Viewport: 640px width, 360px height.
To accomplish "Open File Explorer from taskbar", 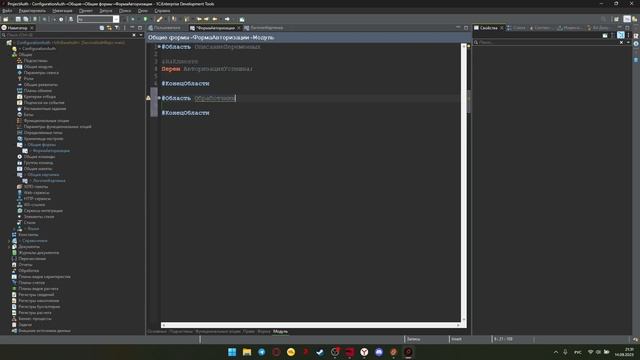I will click(x=247, y=352).
